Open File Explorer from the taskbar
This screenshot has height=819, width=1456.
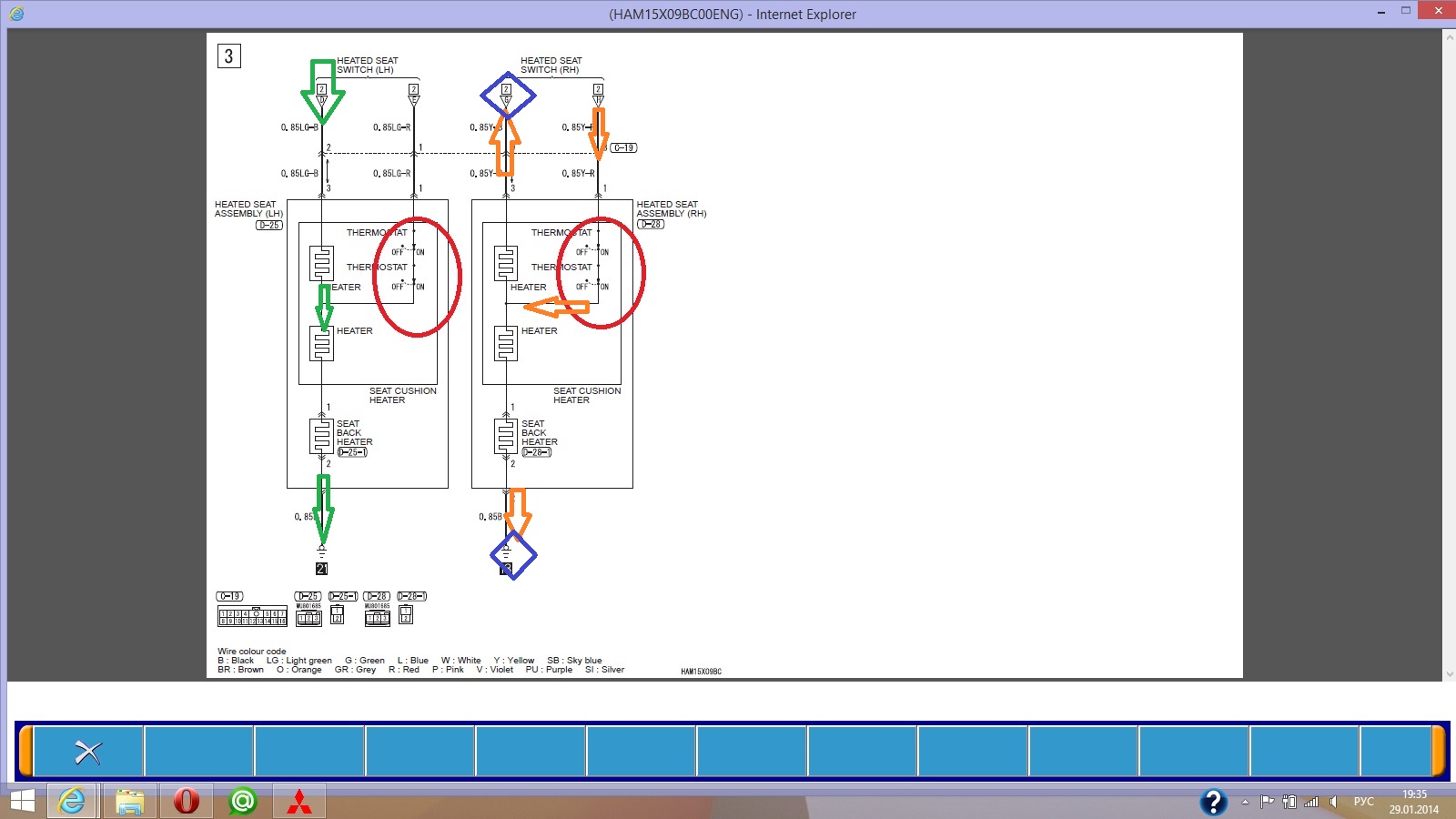(x=130, y=802)
